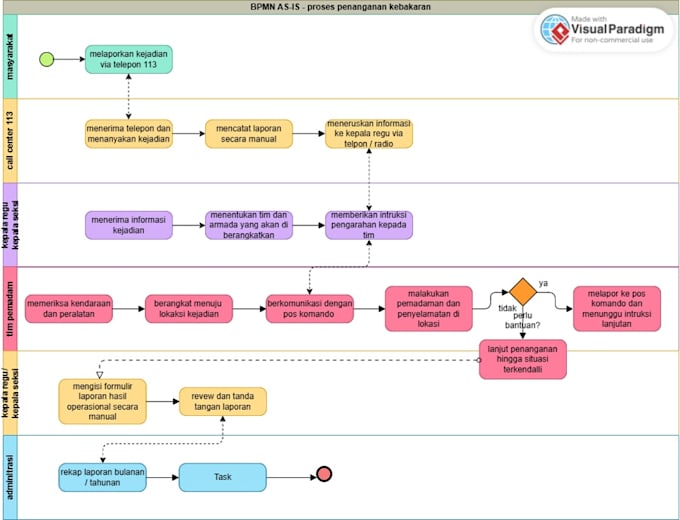Image resolution: width=680 pixels, height=520 pixels.
Task: Click the 'perlu bantuan?' gateway label
Action: tap(523, 320)
